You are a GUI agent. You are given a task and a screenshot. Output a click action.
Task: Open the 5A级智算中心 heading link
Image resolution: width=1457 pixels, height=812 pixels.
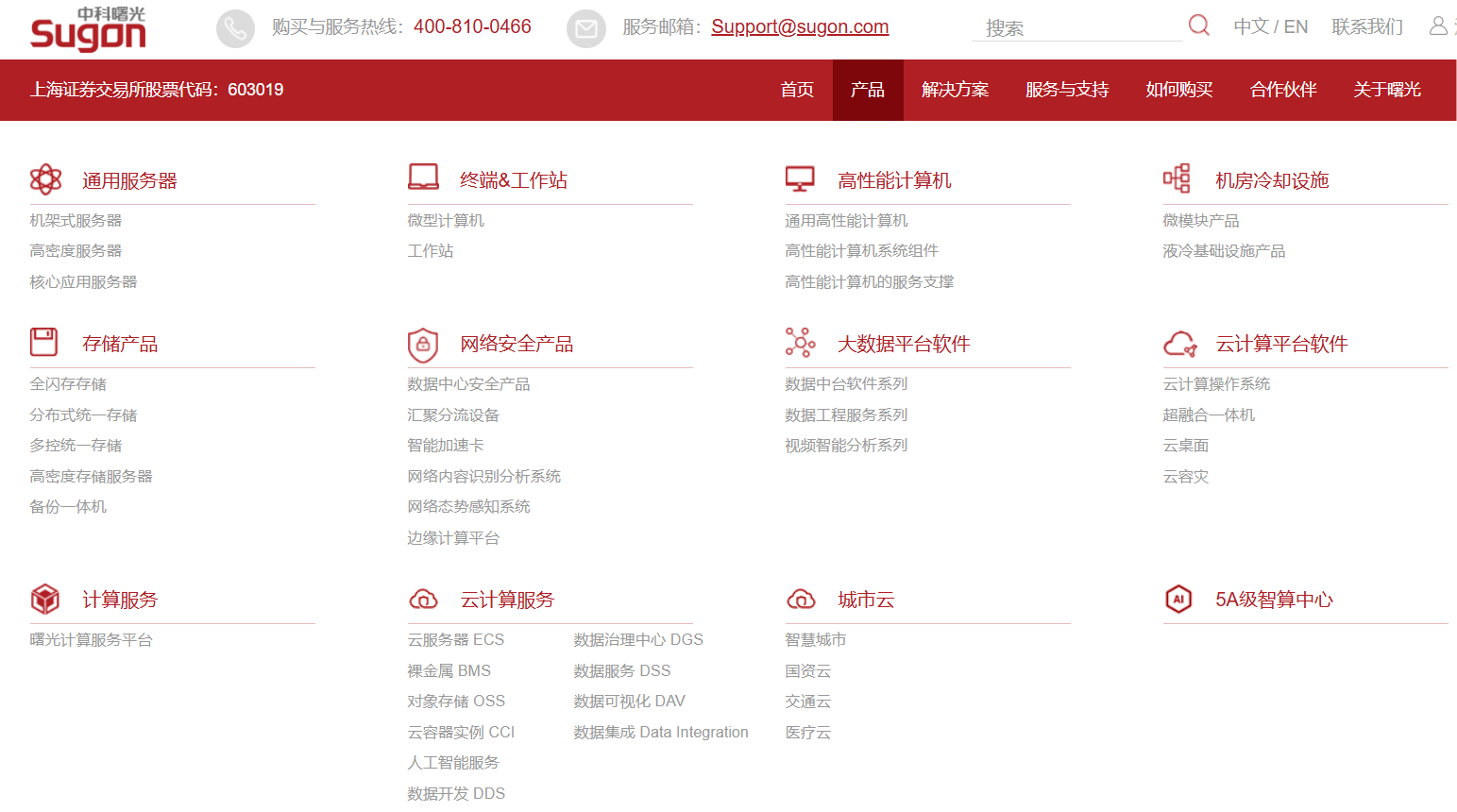click(1274, 600)
